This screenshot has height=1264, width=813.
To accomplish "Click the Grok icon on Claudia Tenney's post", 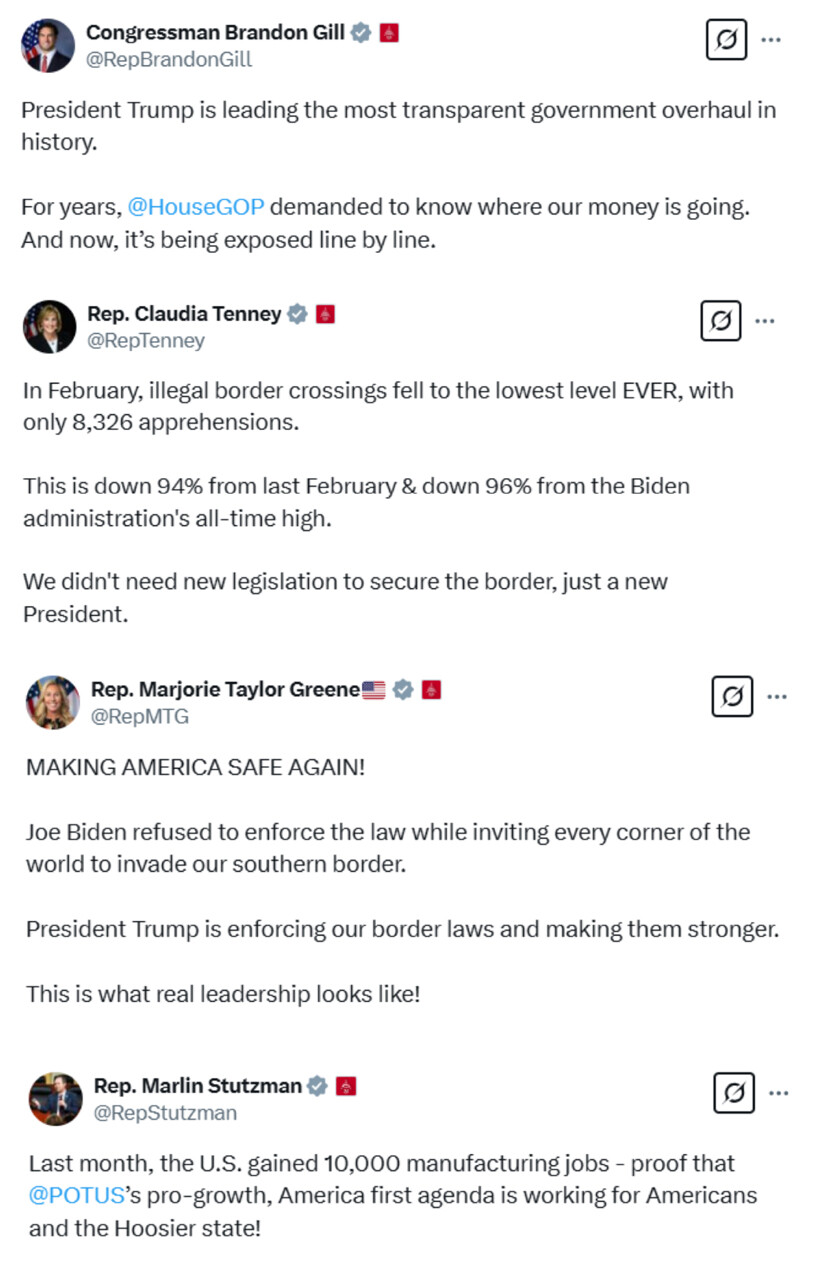I will (720, 321).
